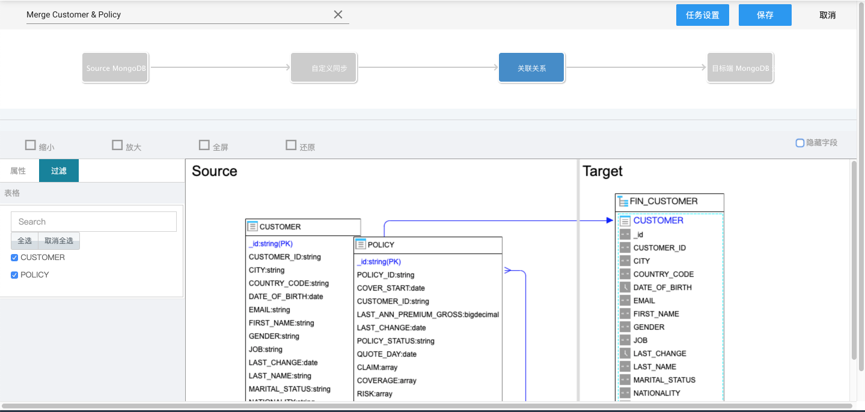Click field type icon beside Target EMAIL
The height and width of the screenshot is (412, 865).
pyautogui.click(x=625, y=301)
